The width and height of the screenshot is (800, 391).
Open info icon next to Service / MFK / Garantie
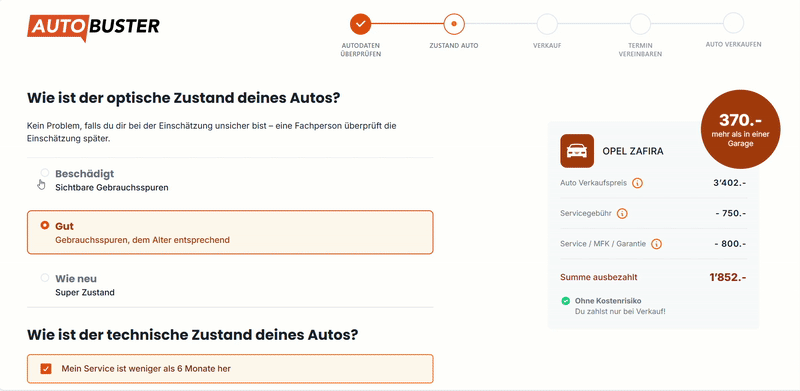[657, 244]
